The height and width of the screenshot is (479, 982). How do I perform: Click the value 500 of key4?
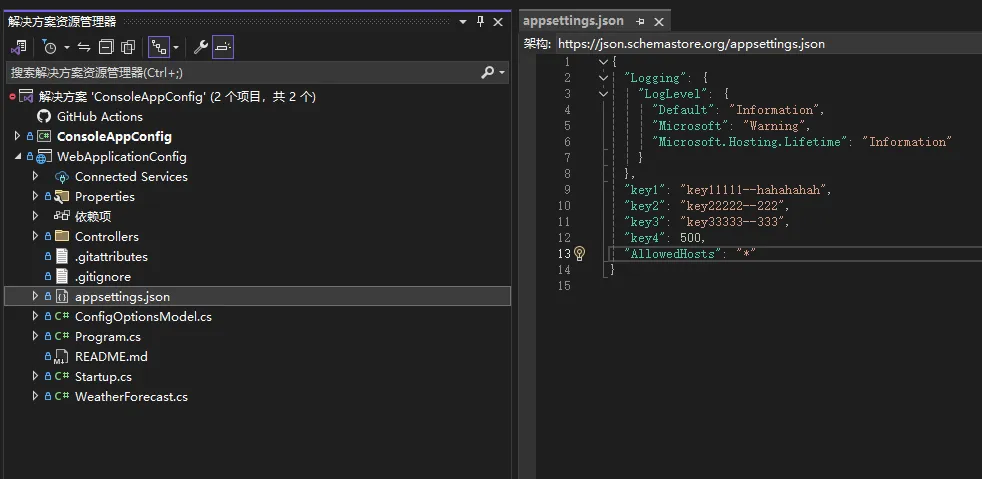click(690, 238)
